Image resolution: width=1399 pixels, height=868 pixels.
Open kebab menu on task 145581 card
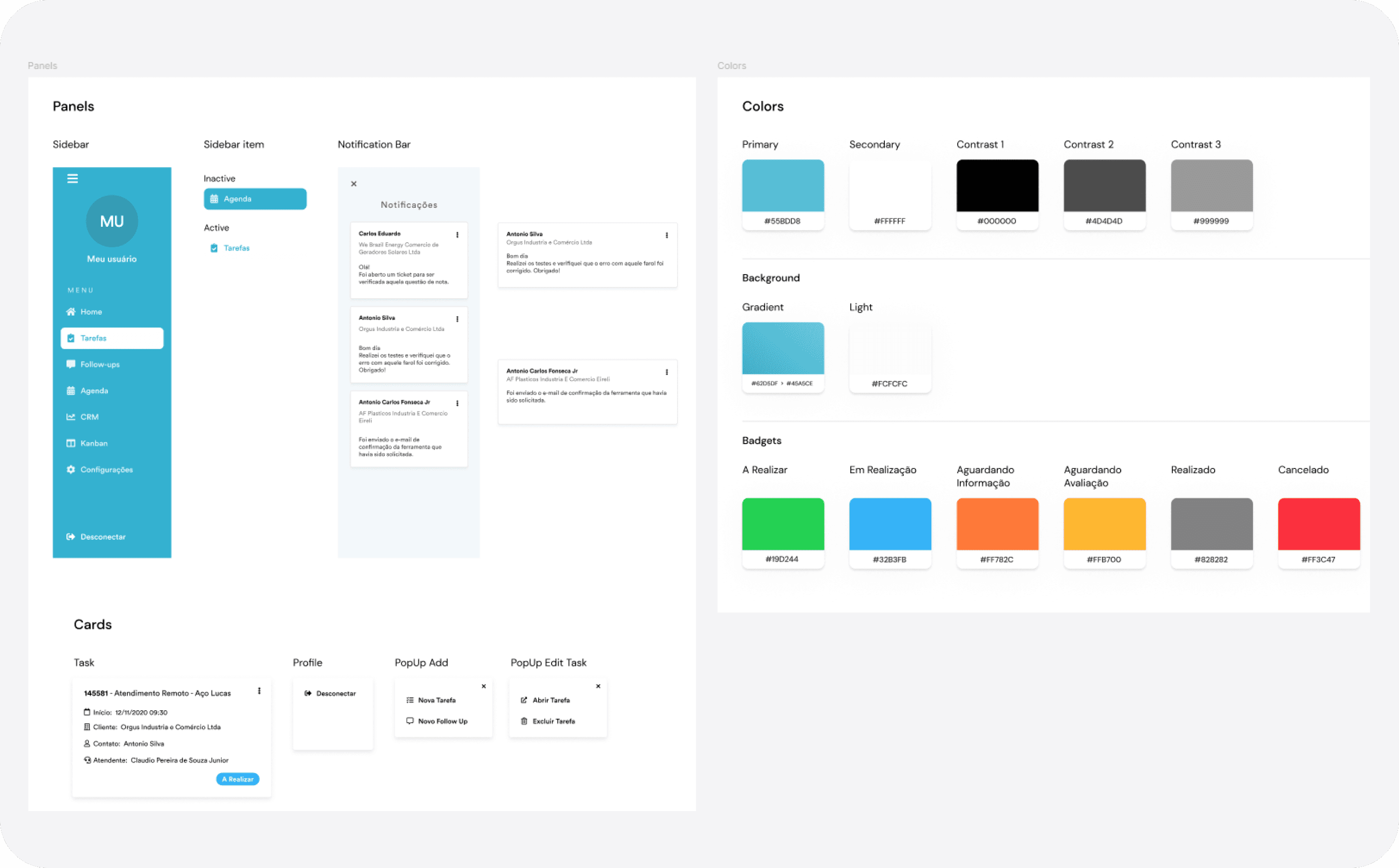259,691
